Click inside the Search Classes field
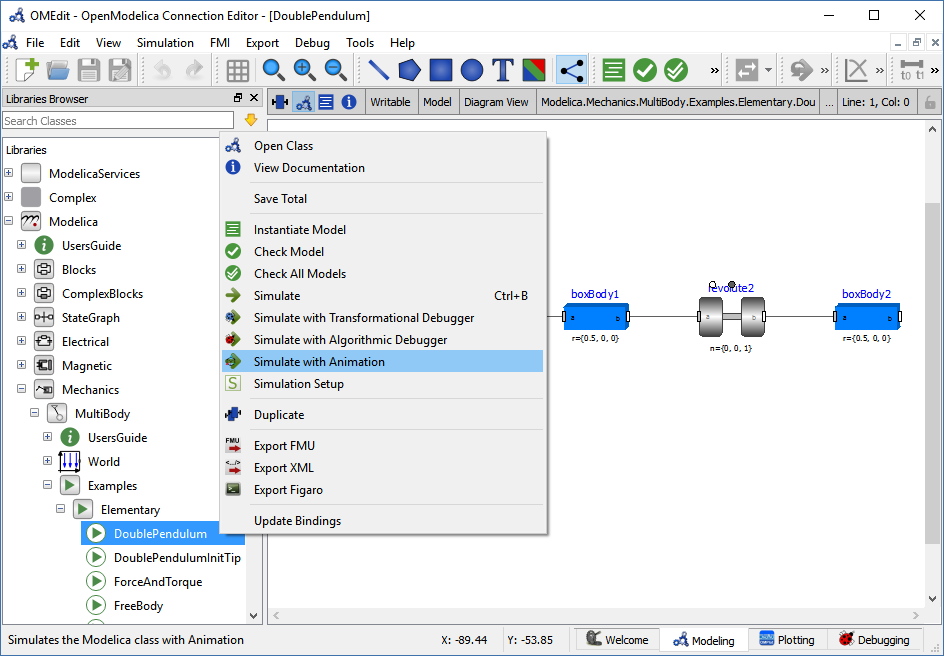This screenshot has height=656, width=944. [x=117, y=119]
